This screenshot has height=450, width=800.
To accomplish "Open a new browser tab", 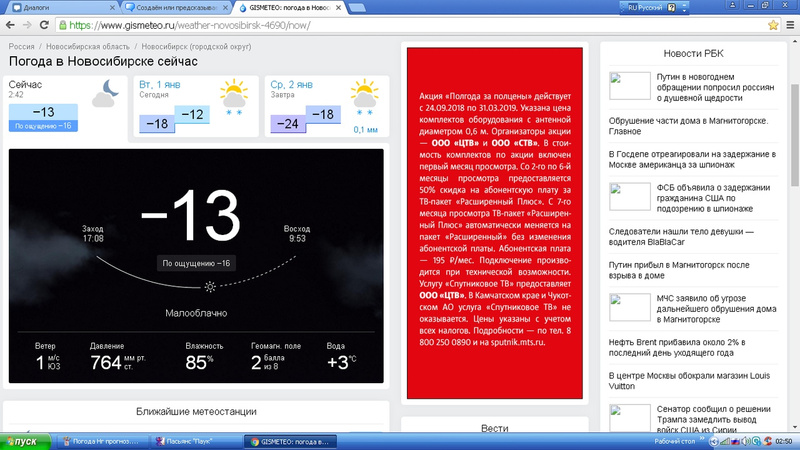I will 357,8.
